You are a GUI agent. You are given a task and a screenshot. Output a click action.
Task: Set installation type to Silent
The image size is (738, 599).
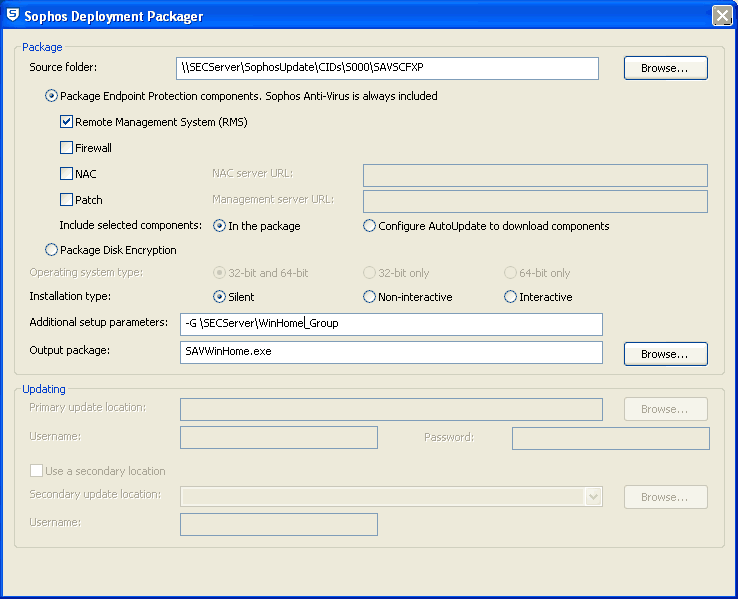(219, 296)
